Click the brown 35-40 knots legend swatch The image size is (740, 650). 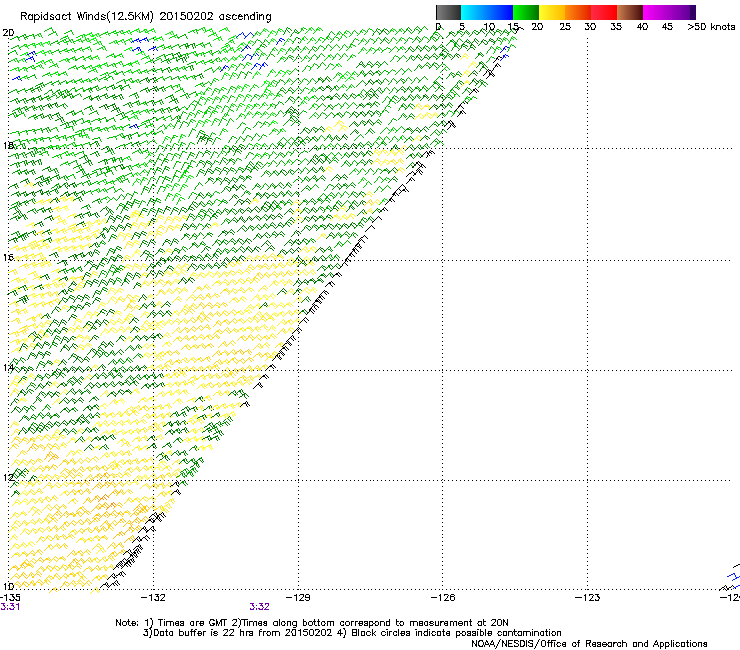(630, 12)
